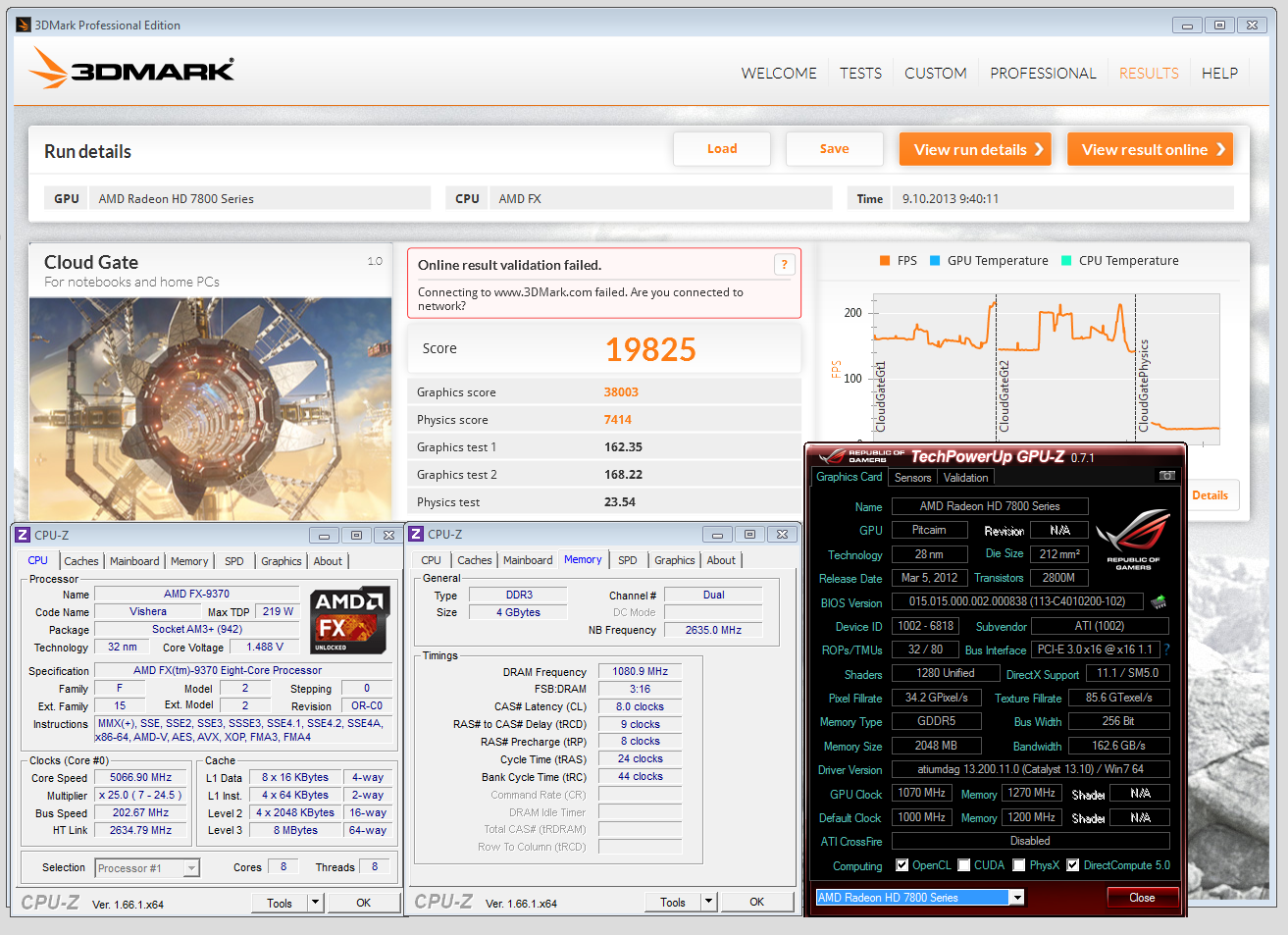Switch to the Sensors tab in GPU-Z
Viewport: 1288px width, 935px height.
click(912, 478)
